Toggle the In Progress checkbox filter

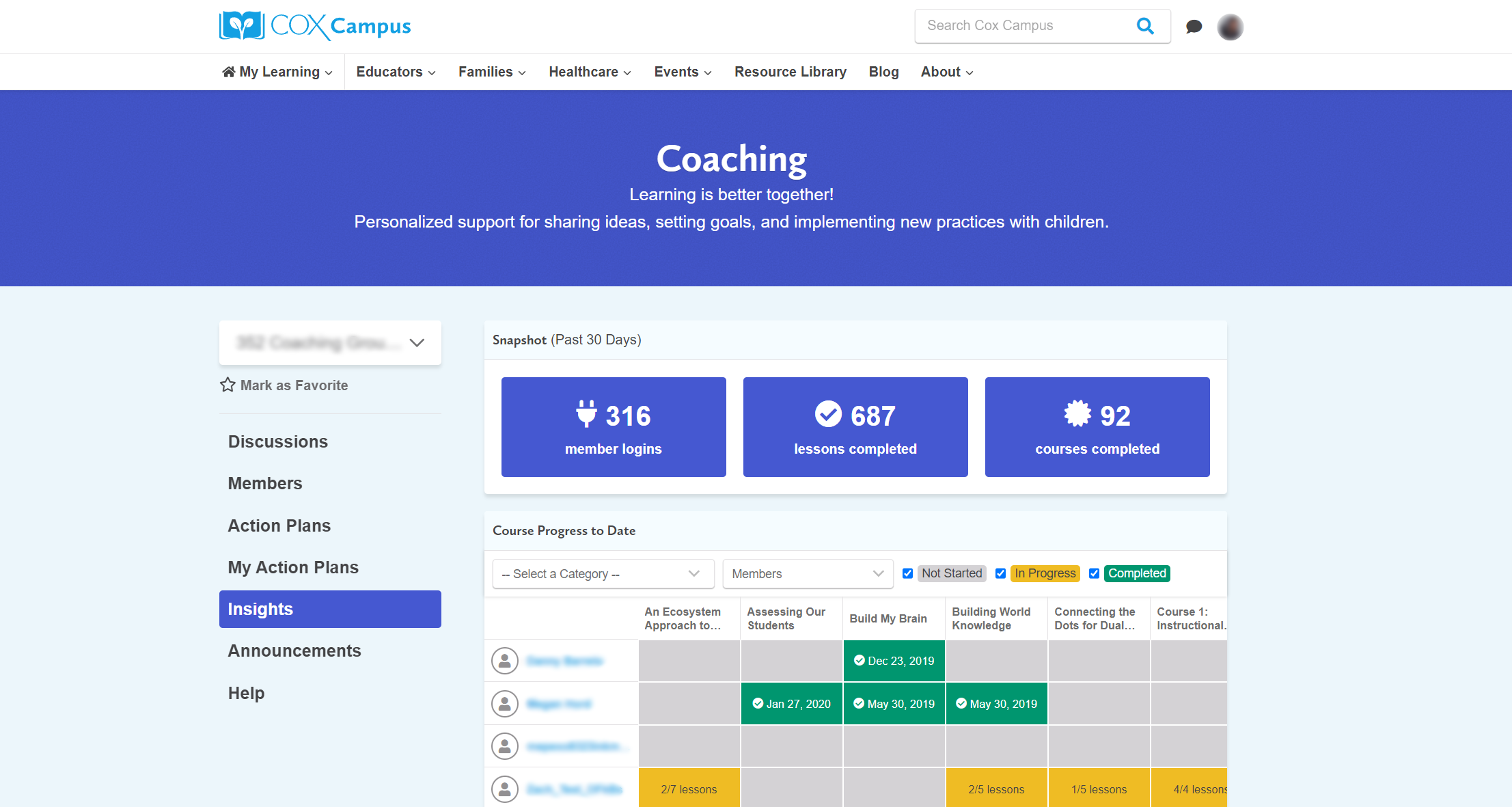1000,573
